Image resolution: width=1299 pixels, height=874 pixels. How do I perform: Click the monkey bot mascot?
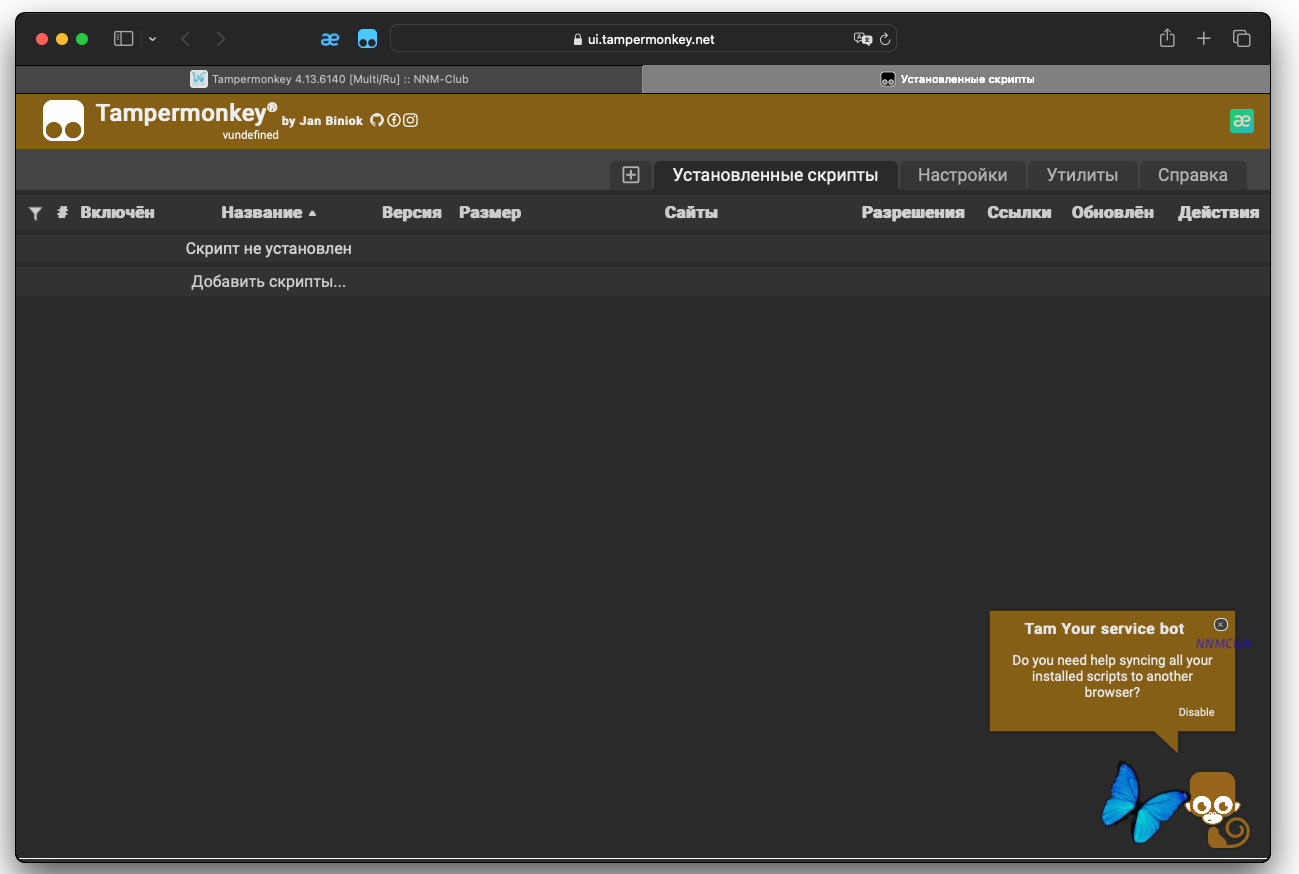click(x=1215, y=809)
